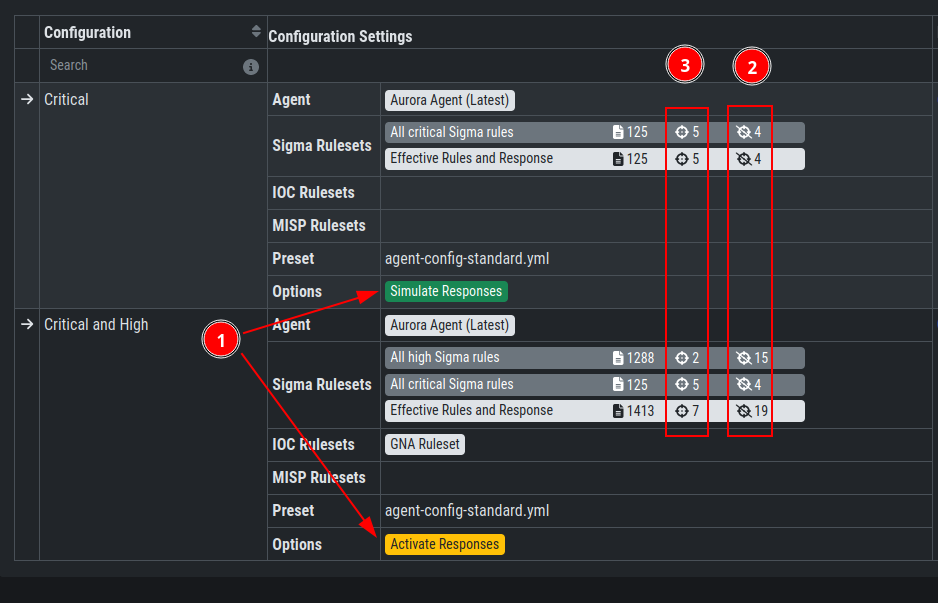Click the Critical configuration name
Image resolution: width=938 pixels, height=603 pixels.
click(x=66, y=99)
